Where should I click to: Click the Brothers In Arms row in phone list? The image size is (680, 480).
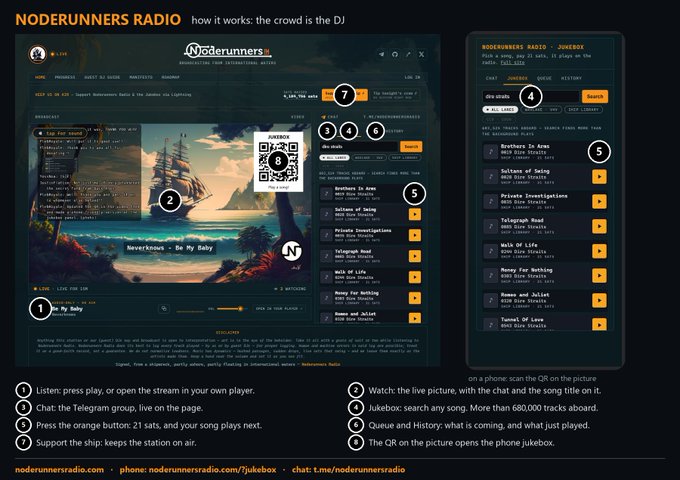(545, 152)
